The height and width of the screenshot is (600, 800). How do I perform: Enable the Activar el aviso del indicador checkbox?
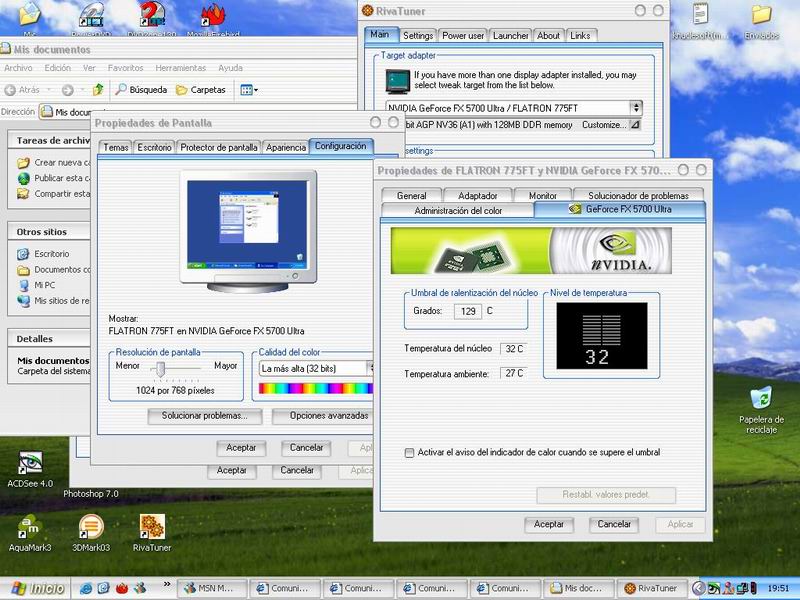(x=409, y=453)
